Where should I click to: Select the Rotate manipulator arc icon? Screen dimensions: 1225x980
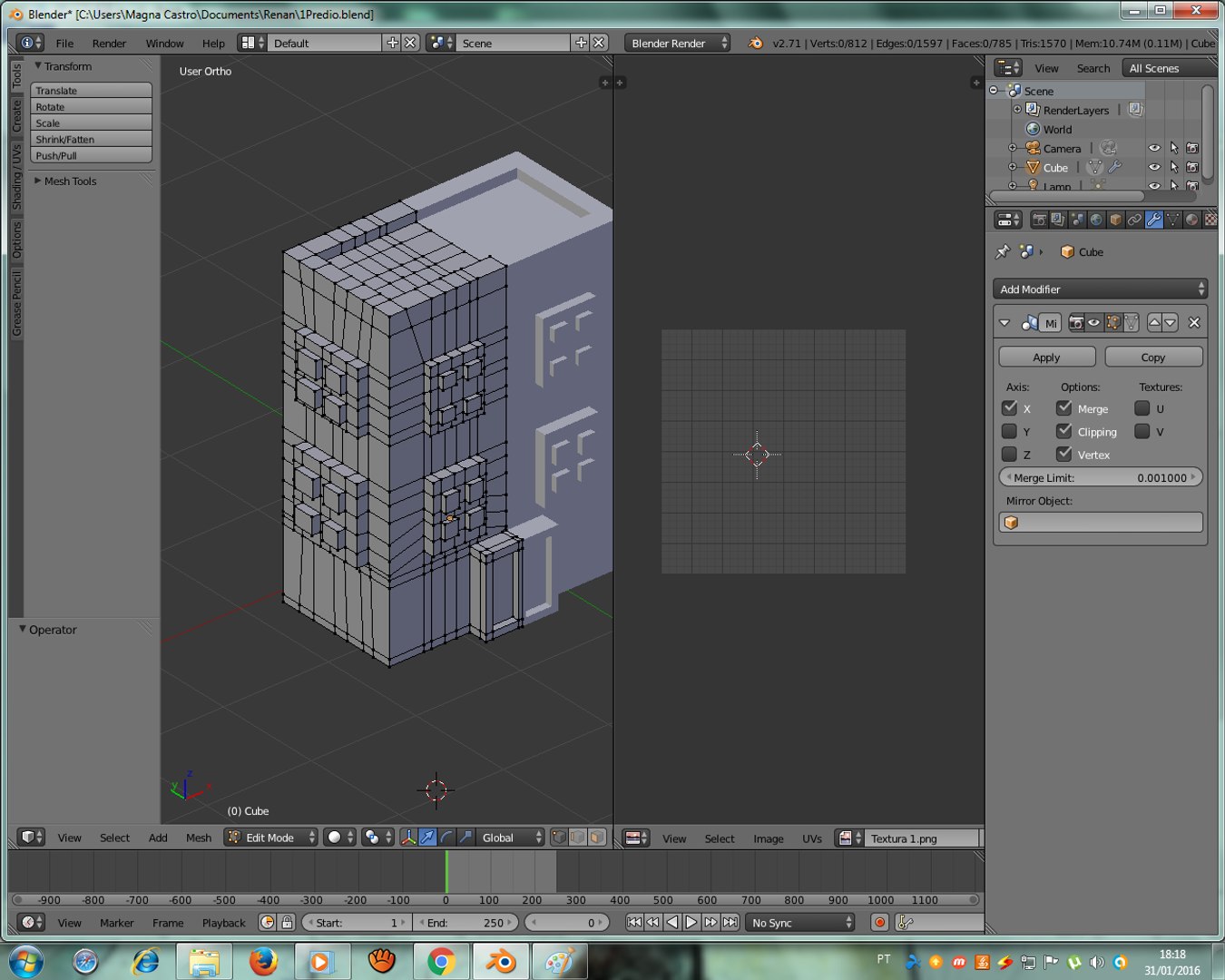pos(446,837)
